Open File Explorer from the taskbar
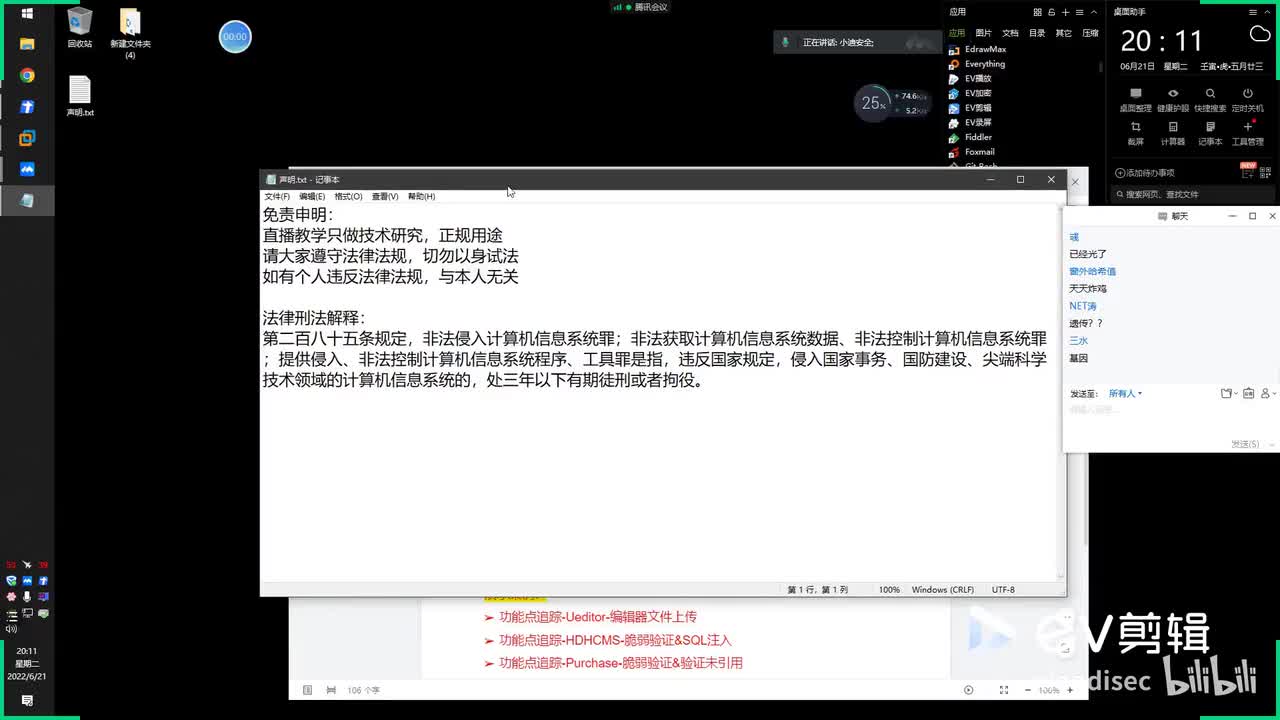This screenshot has width=1280, height=720. (x=27, y=44)
